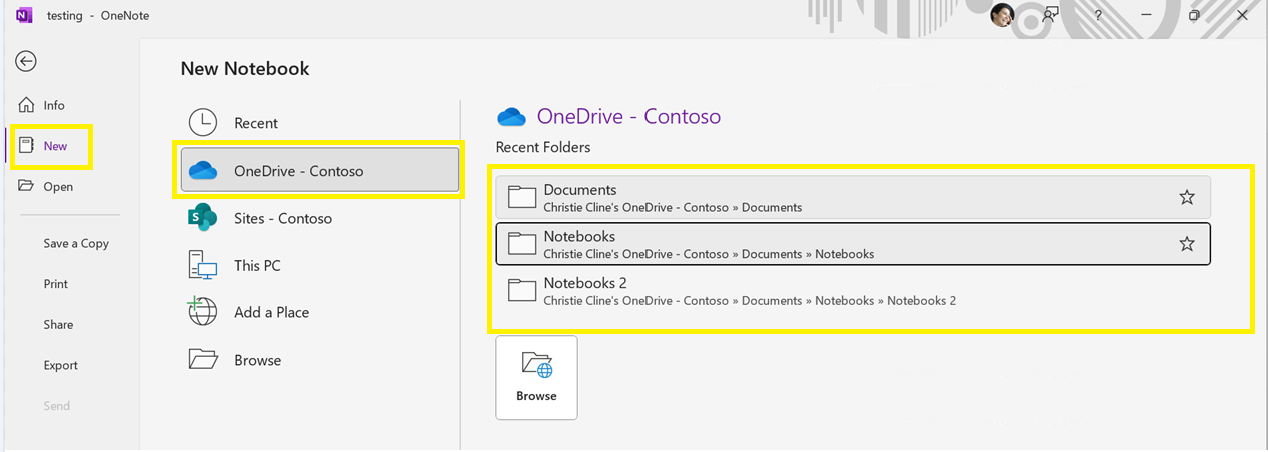Screen dimensions: 1268x452
Task: Click the New notebook page icon
Action: [26, 145]
